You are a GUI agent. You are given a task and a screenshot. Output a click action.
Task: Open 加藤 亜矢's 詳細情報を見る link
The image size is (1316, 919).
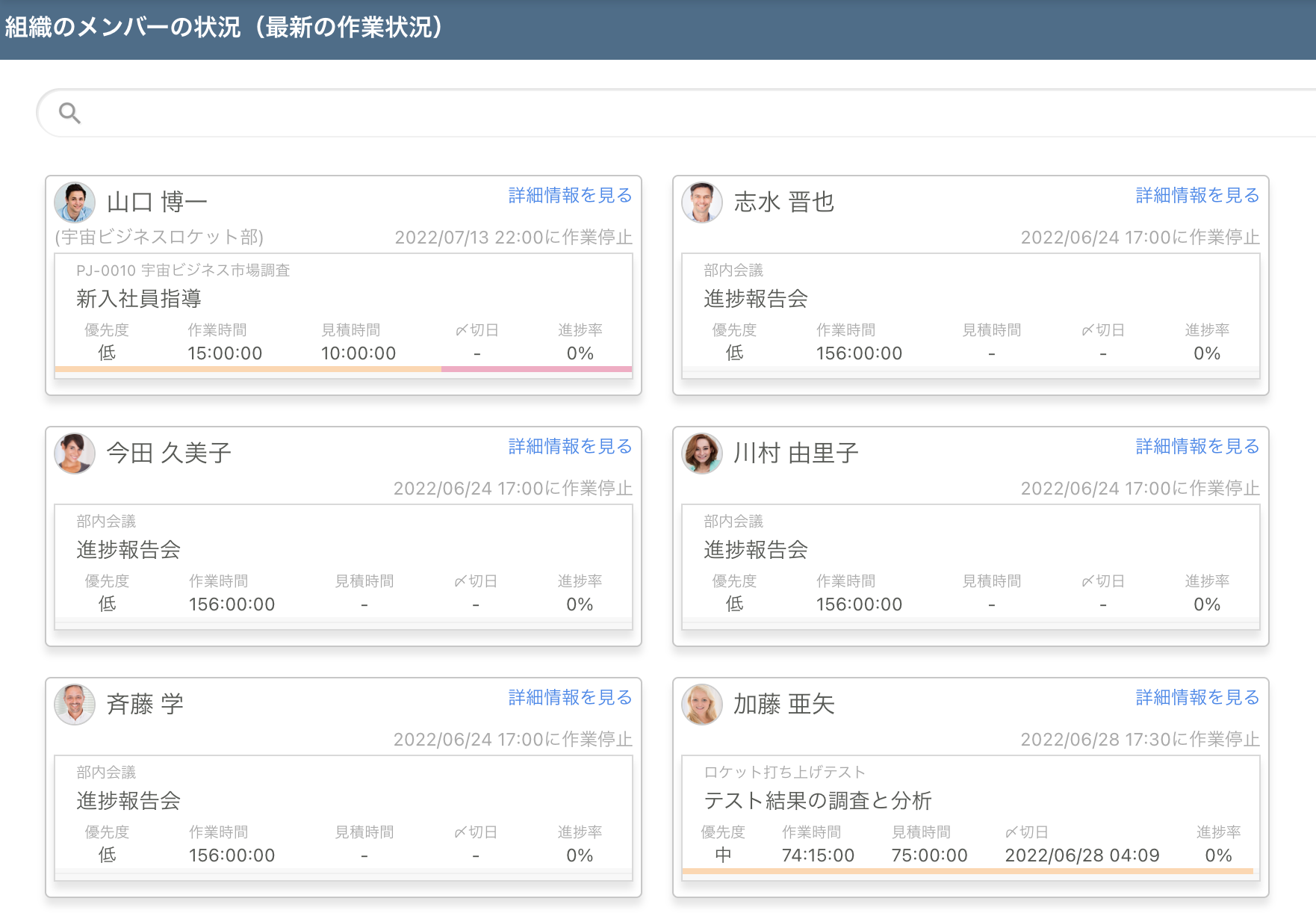click(1197, 698)
